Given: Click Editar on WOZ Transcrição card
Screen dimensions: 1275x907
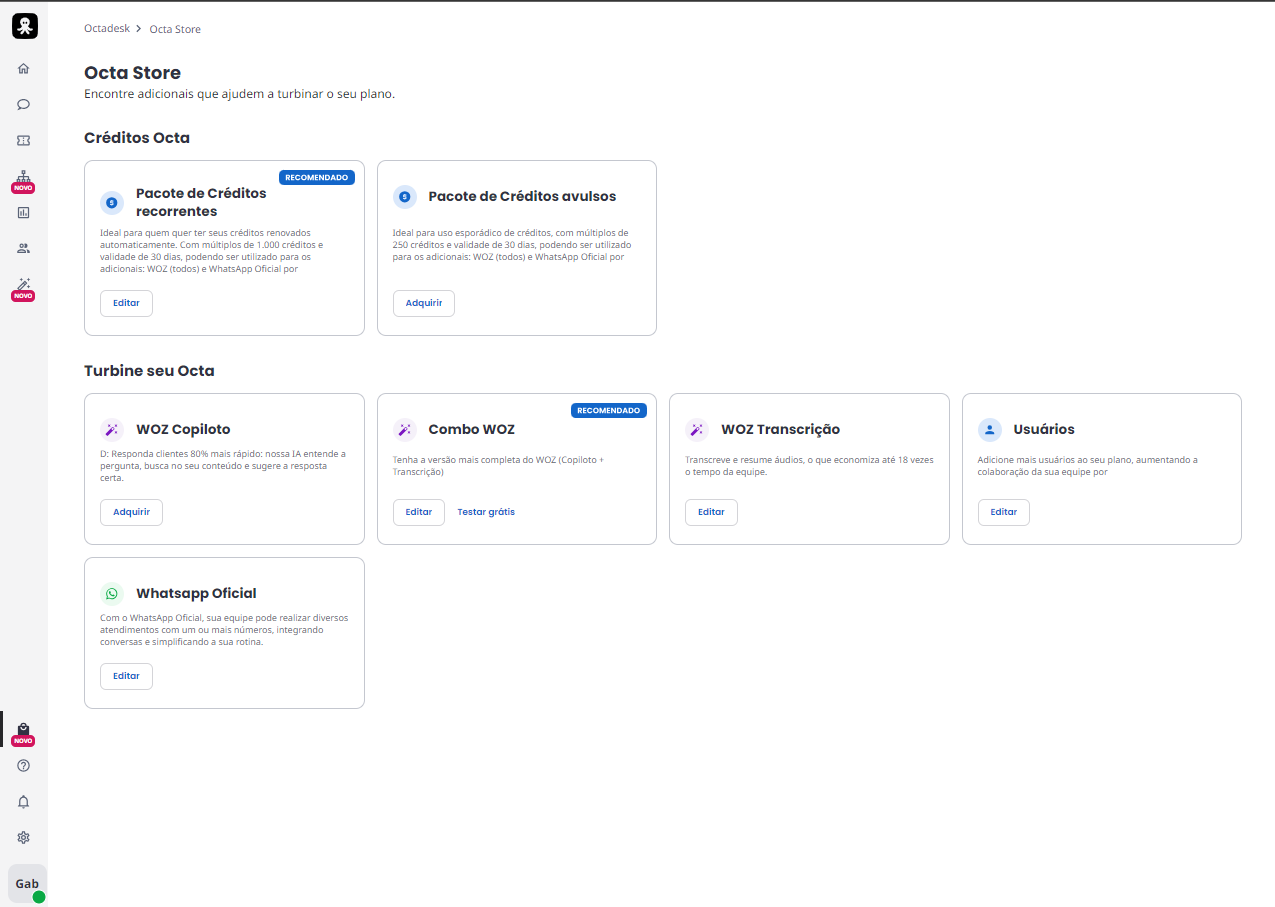Looking at the screenshot, I should 711,512.
